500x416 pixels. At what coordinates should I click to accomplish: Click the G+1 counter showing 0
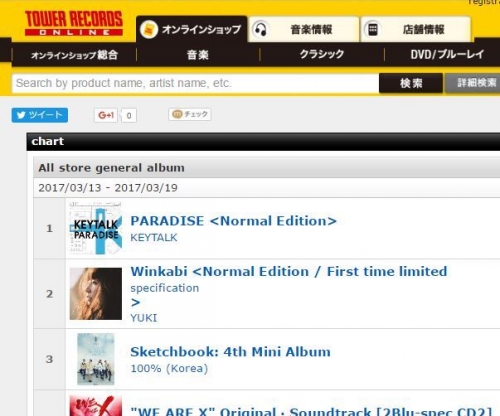(129, 116)
